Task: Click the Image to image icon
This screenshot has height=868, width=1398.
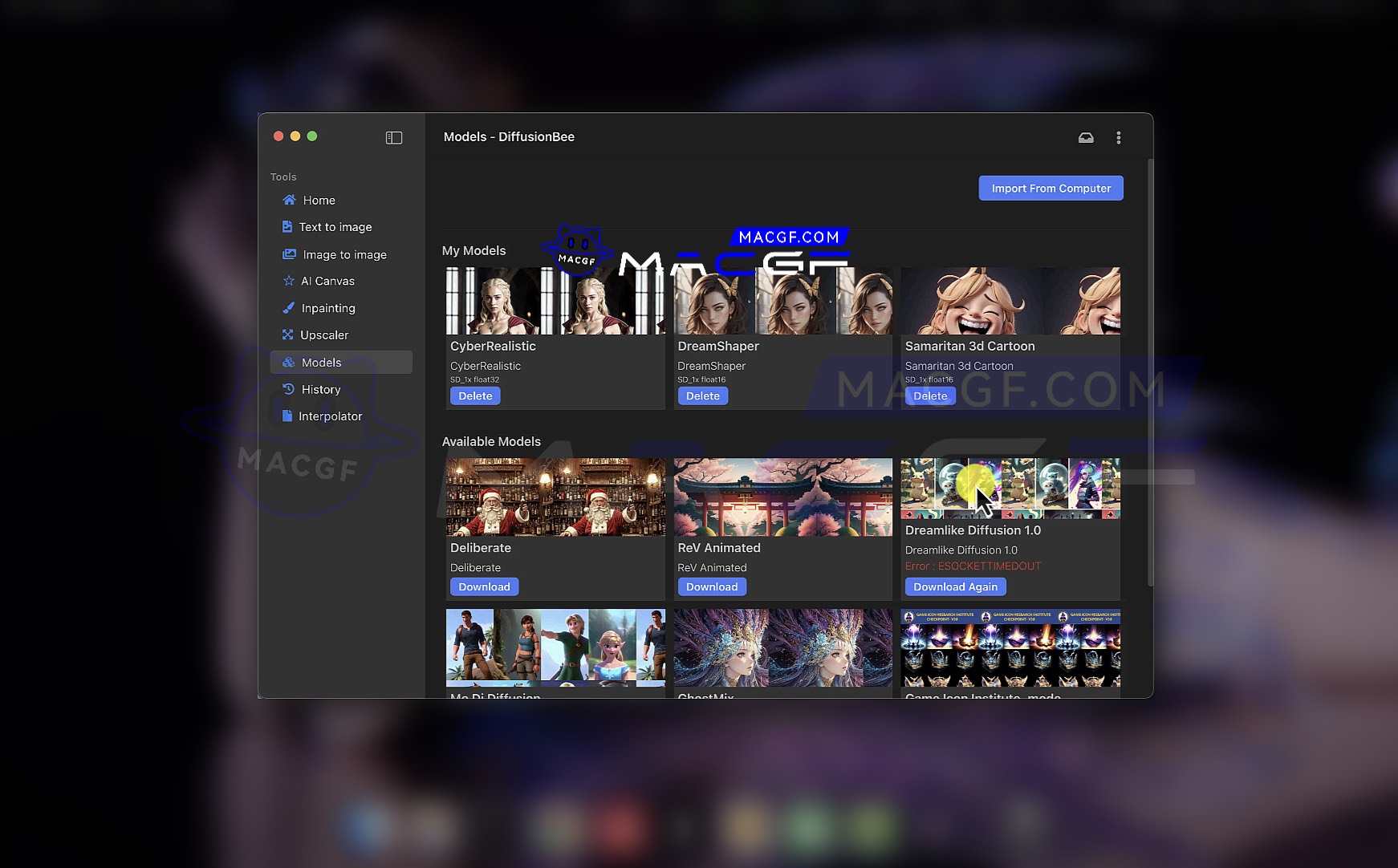Action: [x=289, y=254]
